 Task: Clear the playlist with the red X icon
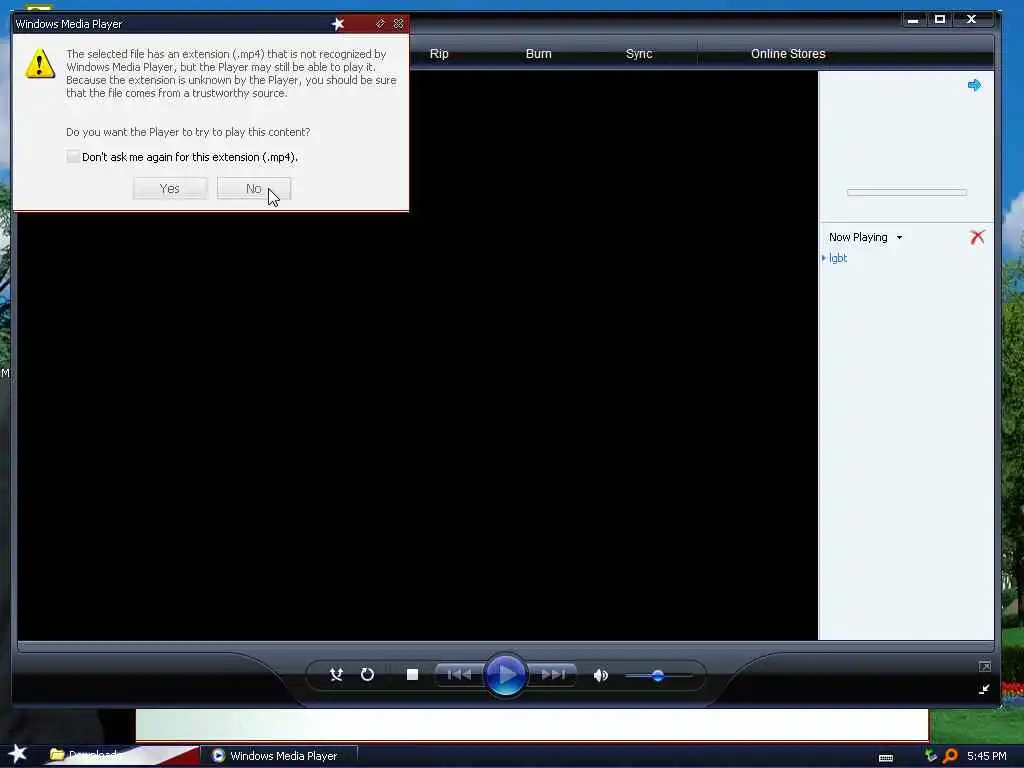(x=977, y=237)
